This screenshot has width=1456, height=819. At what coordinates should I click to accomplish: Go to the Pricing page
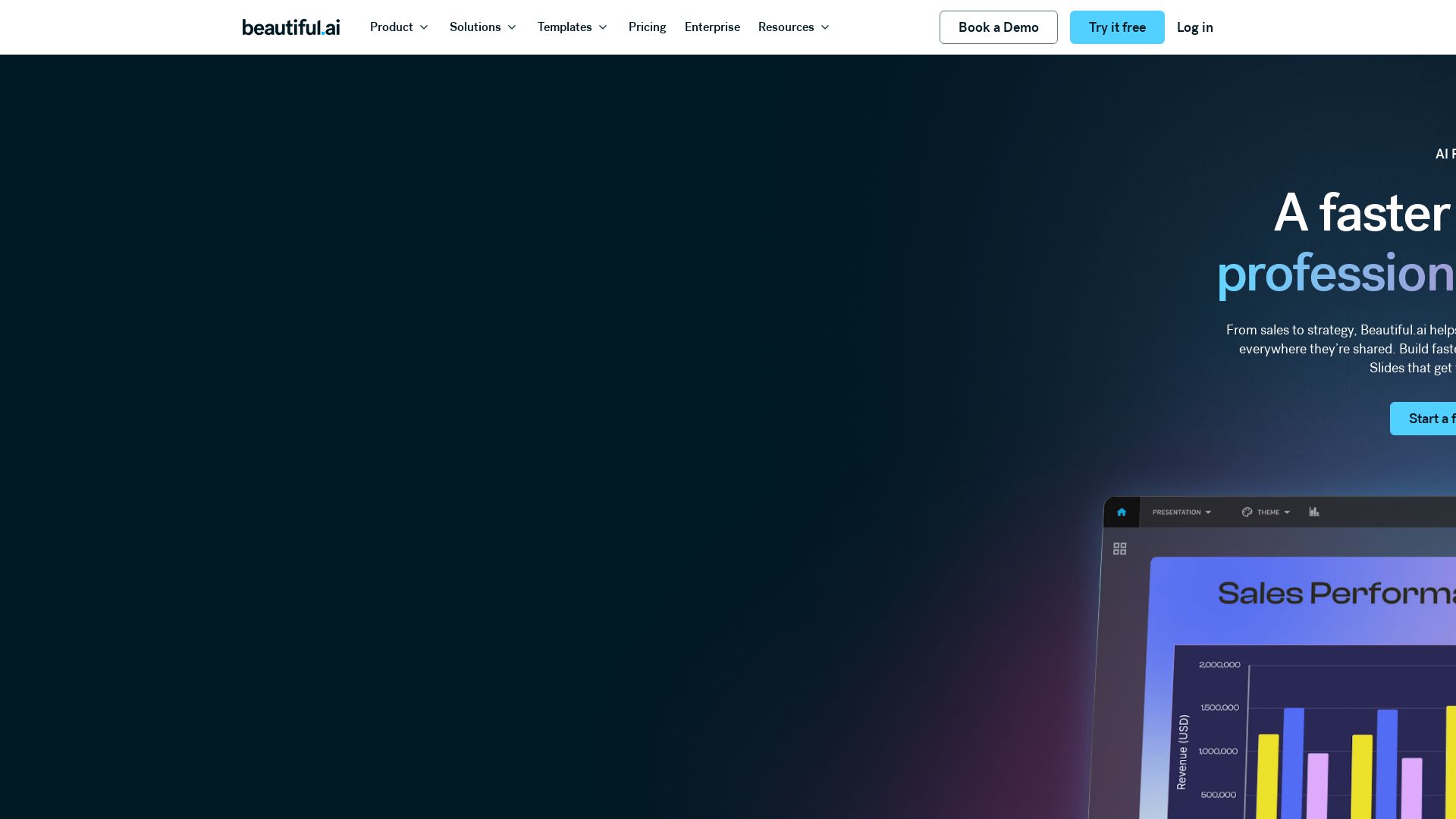pos(648,27)
